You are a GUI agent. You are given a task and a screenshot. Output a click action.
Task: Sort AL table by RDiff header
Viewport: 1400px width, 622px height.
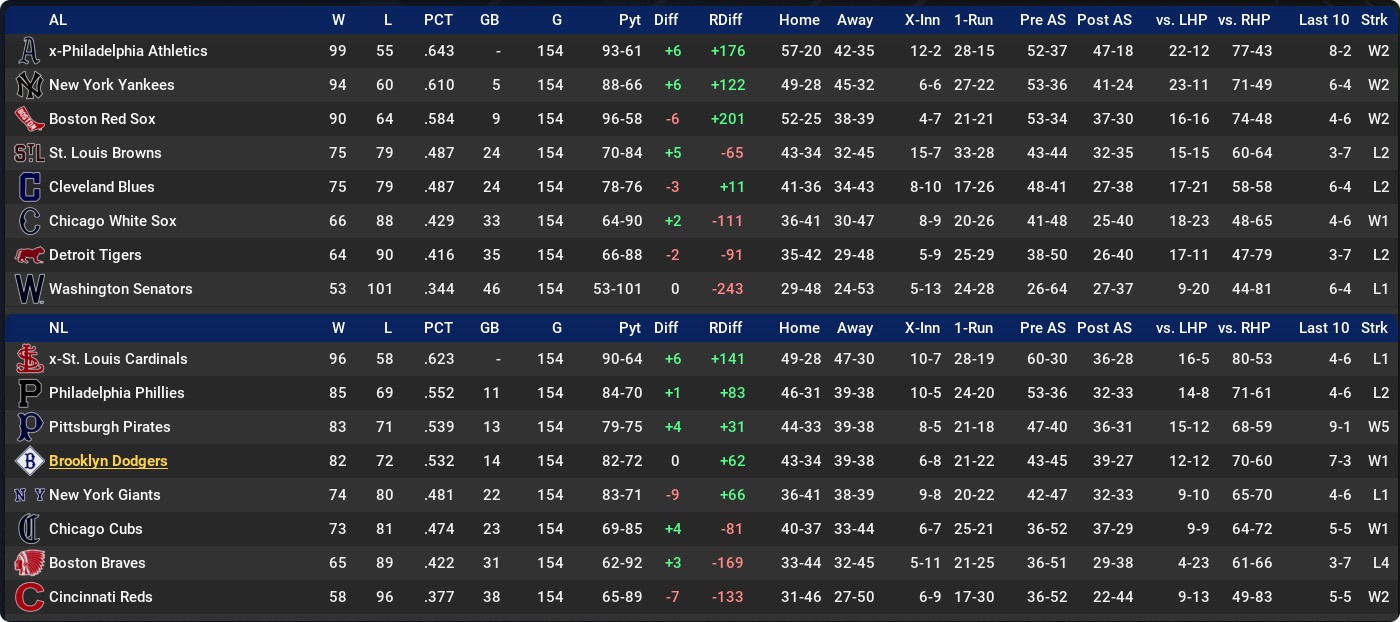click(725, 20)
